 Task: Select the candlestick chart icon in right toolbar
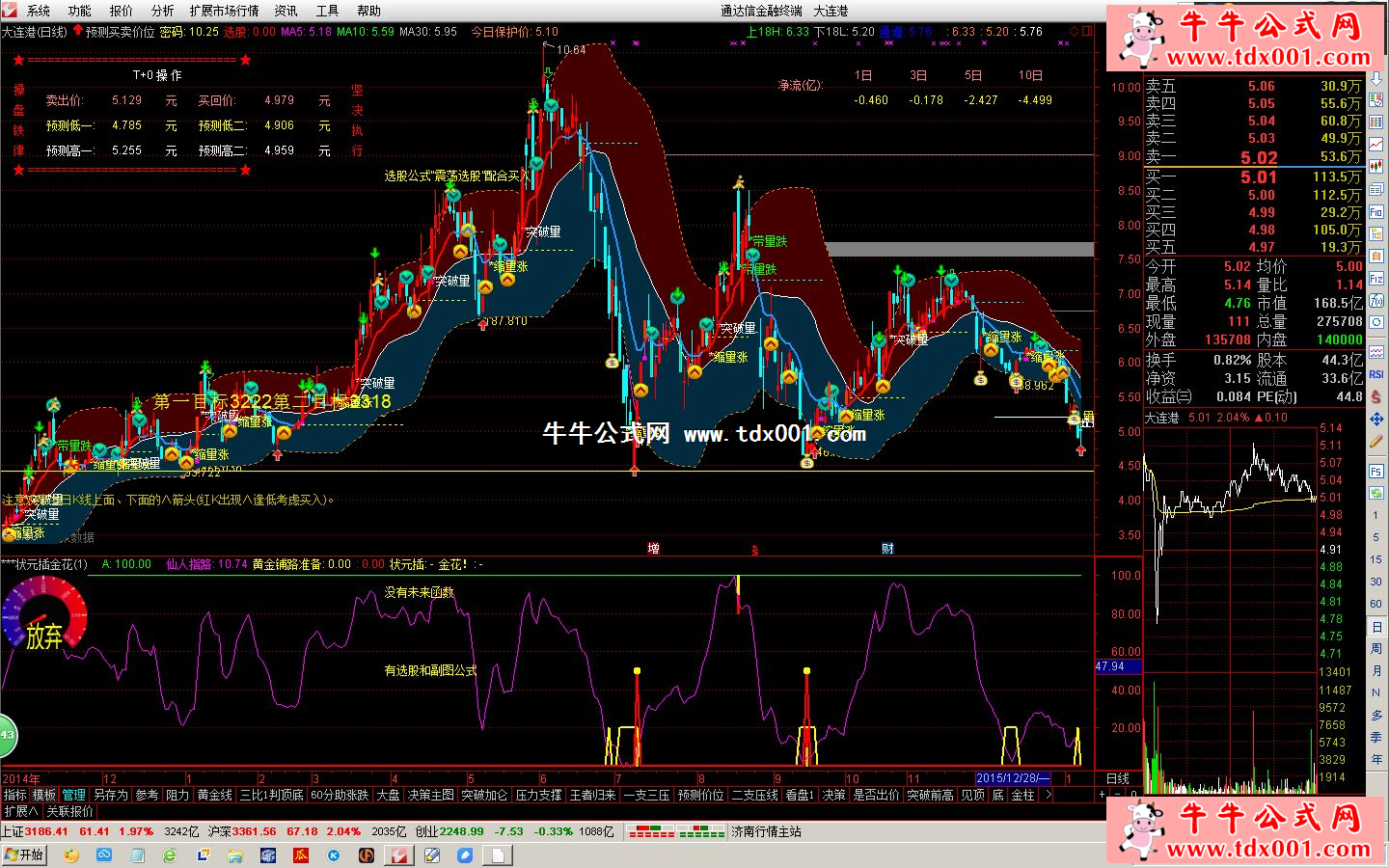1376,166
